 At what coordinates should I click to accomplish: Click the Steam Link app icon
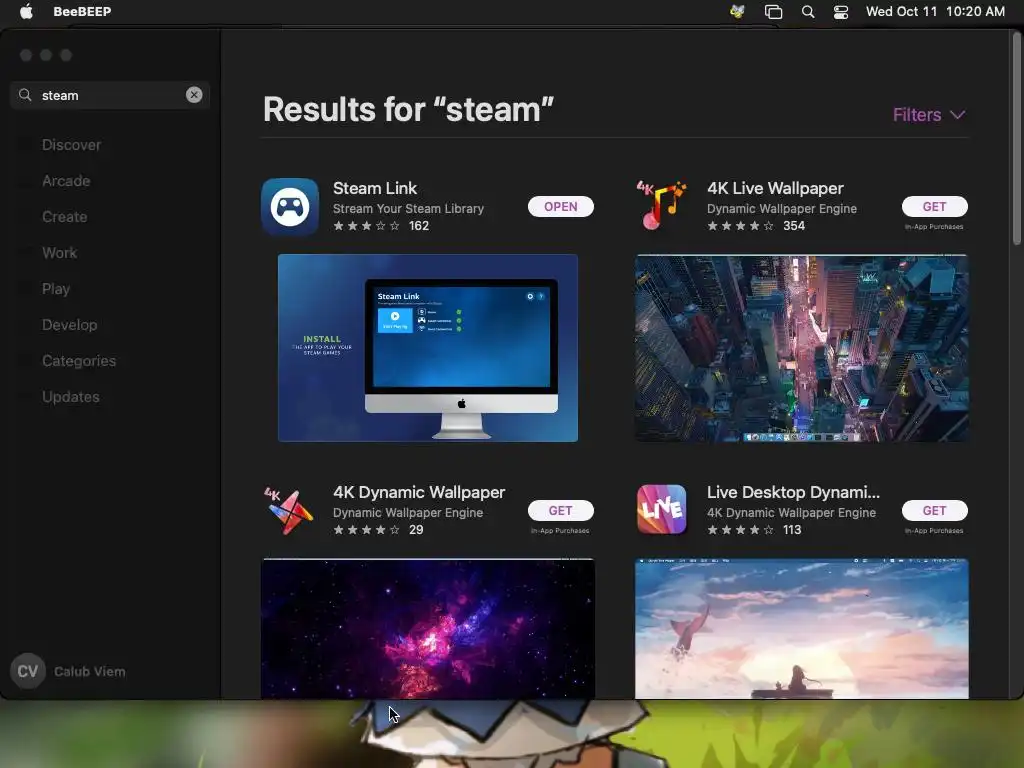[x=290, y=207]
